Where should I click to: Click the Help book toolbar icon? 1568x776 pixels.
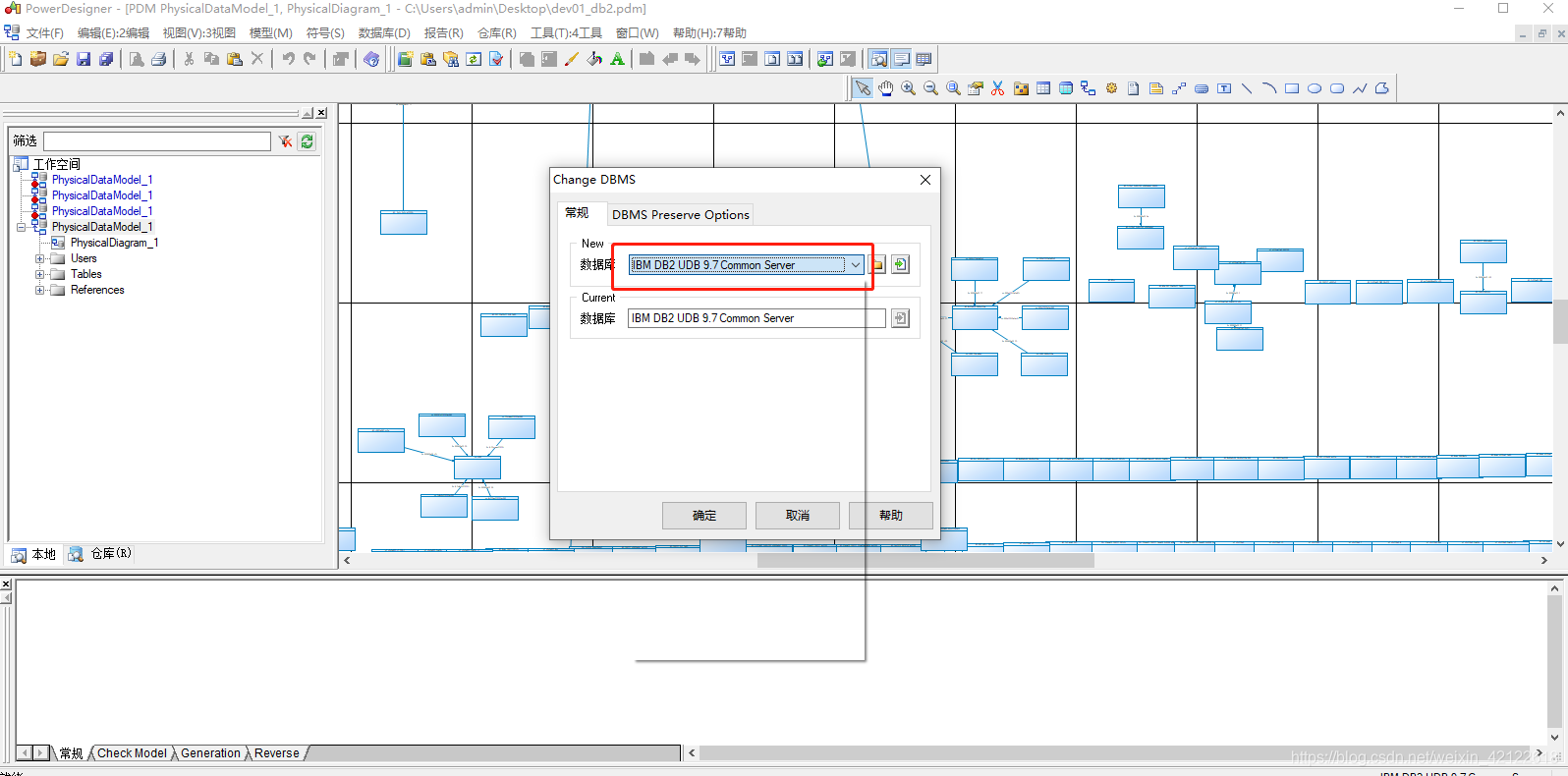click(x=371, y=59)
